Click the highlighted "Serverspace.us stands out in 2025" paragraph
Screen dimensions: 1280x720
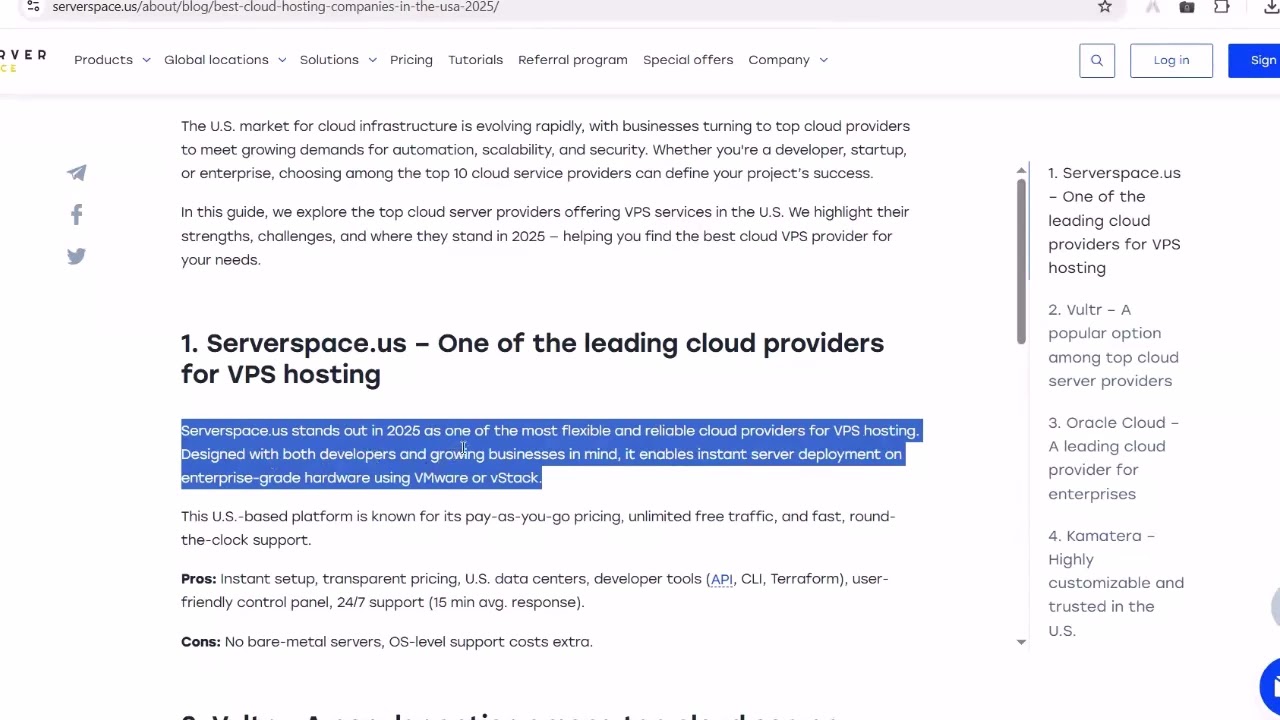[x=550, y=454]
